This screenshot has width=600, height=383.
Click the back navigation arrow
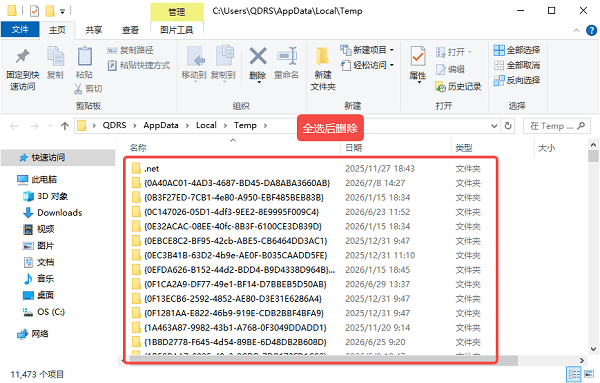coord(14,126)
